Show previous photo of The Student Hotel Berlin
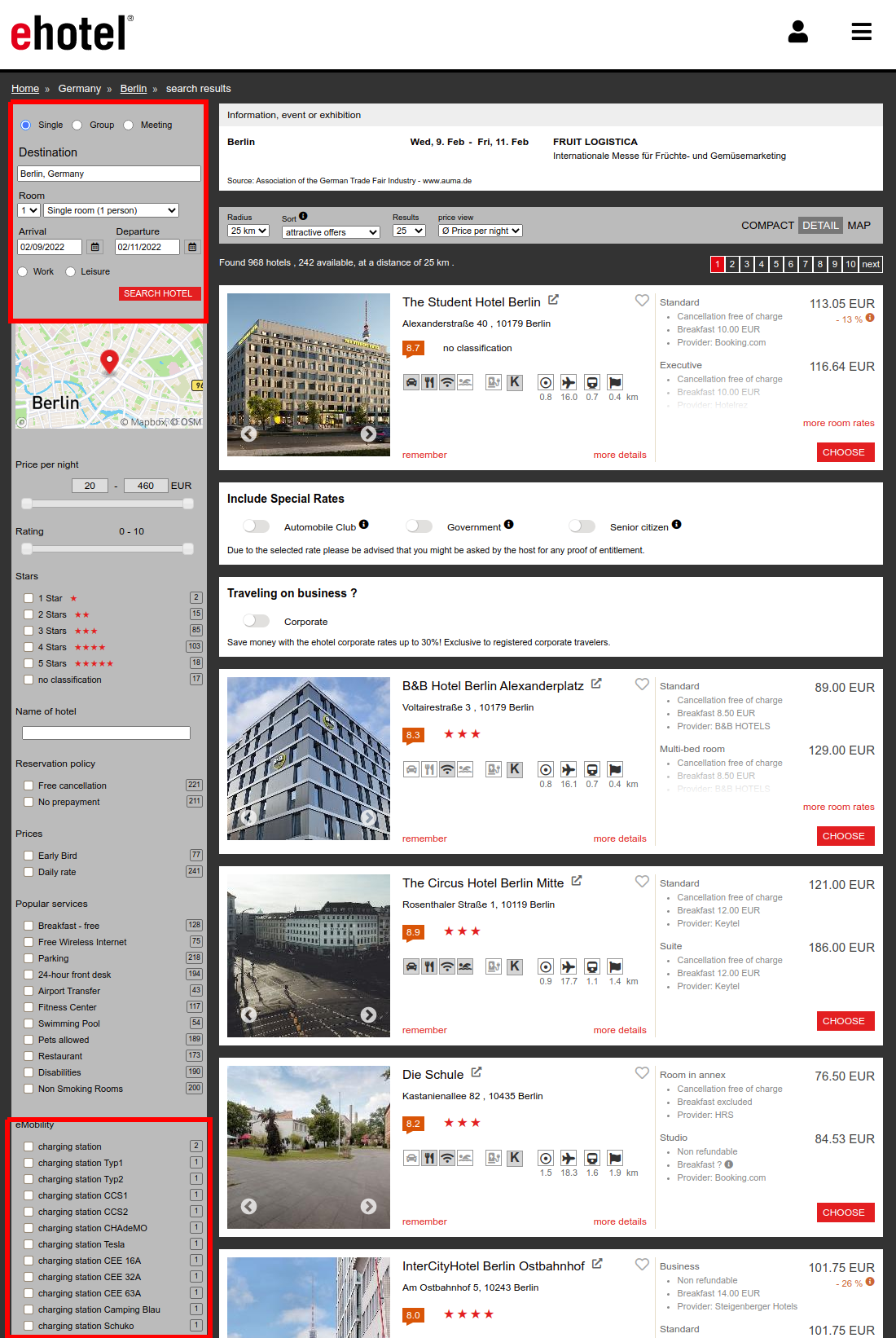Screen dimensions: 896x1338 point(249,434)
